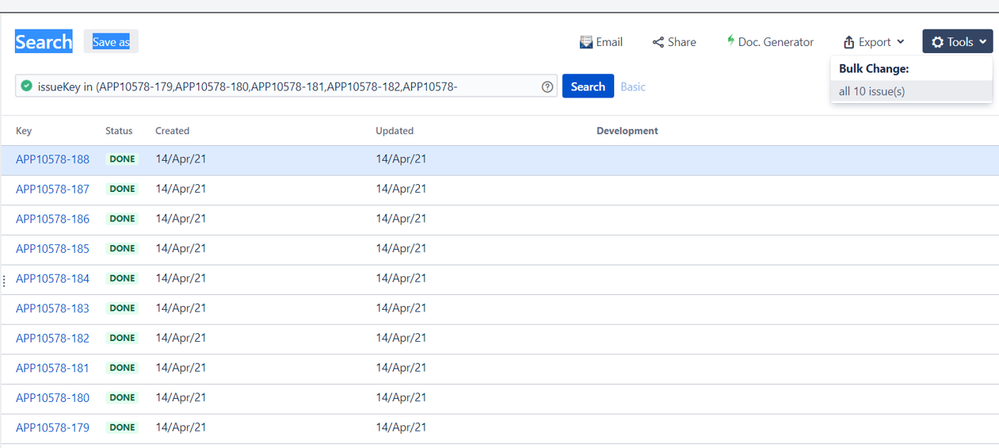
Task: Sort by the Created column header
Action: tap(172, 131)
